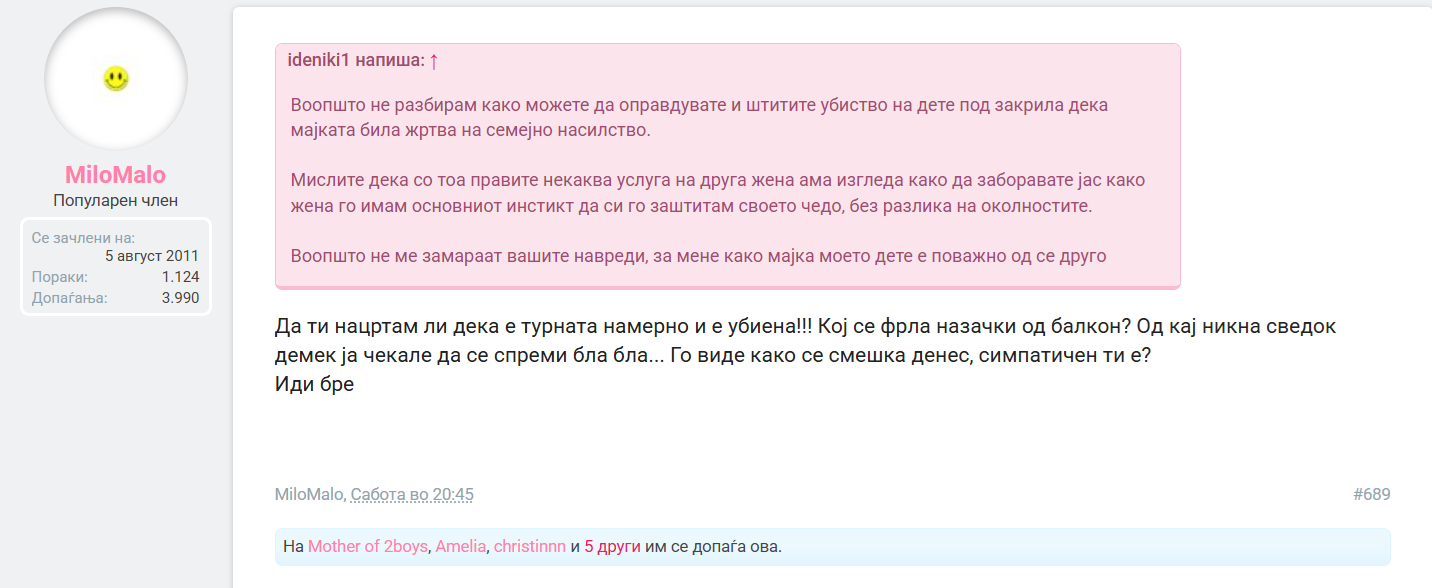Visit Amelia's profile from likes list
The width and height of the screenshot is (1432, 588).
click(460, 547)
